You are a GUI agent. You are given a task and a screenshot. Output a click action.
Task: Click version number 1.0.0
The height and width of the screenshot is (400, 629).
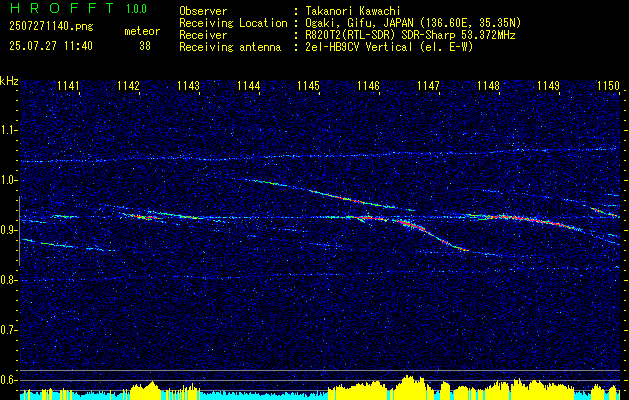click(x=136, y=9)
